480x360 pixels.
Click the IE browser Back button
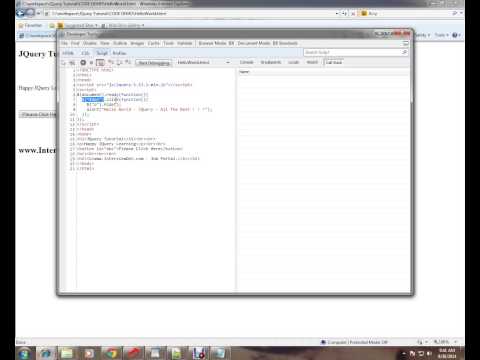click(x=21, y=13)
